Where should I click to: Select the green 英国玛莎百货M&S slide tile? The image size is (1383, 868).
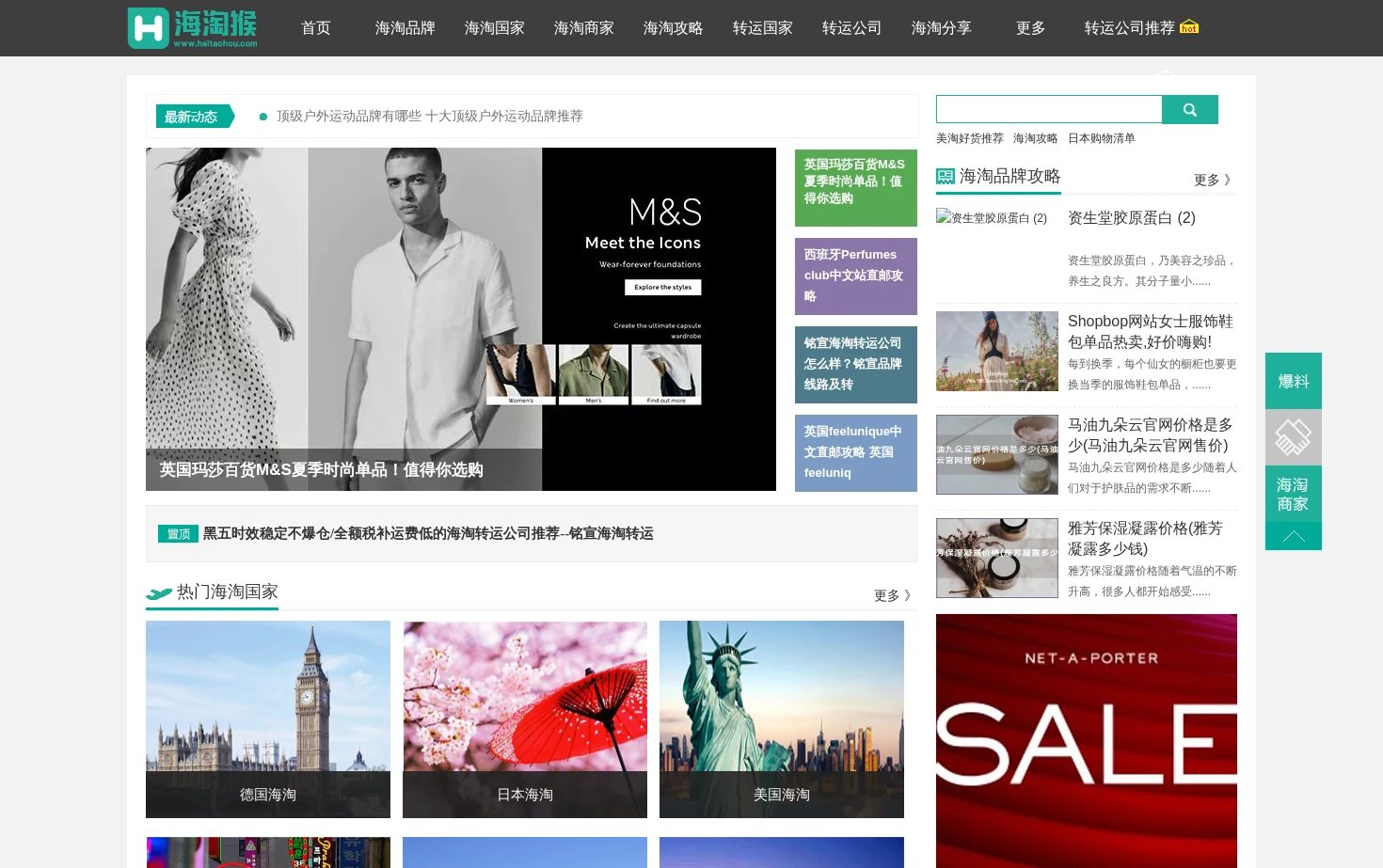[856, 188]
